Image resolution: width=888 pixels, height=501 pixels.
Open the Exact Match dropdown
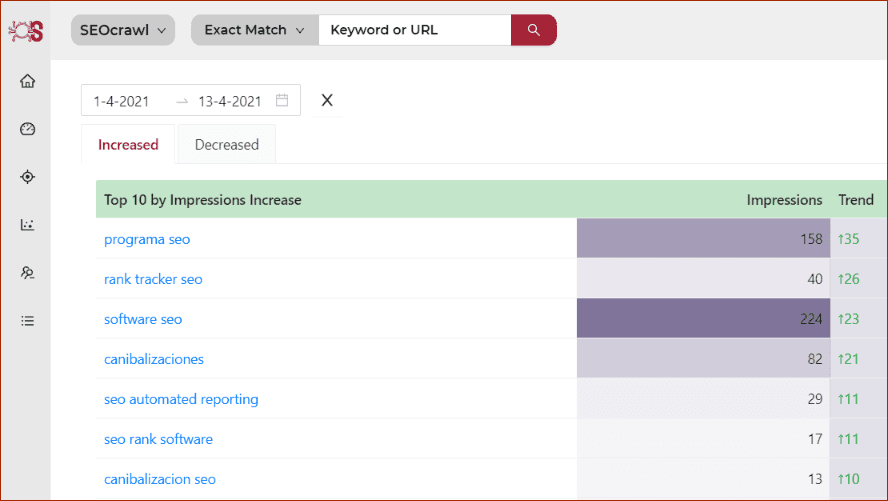tap(255, 30)
